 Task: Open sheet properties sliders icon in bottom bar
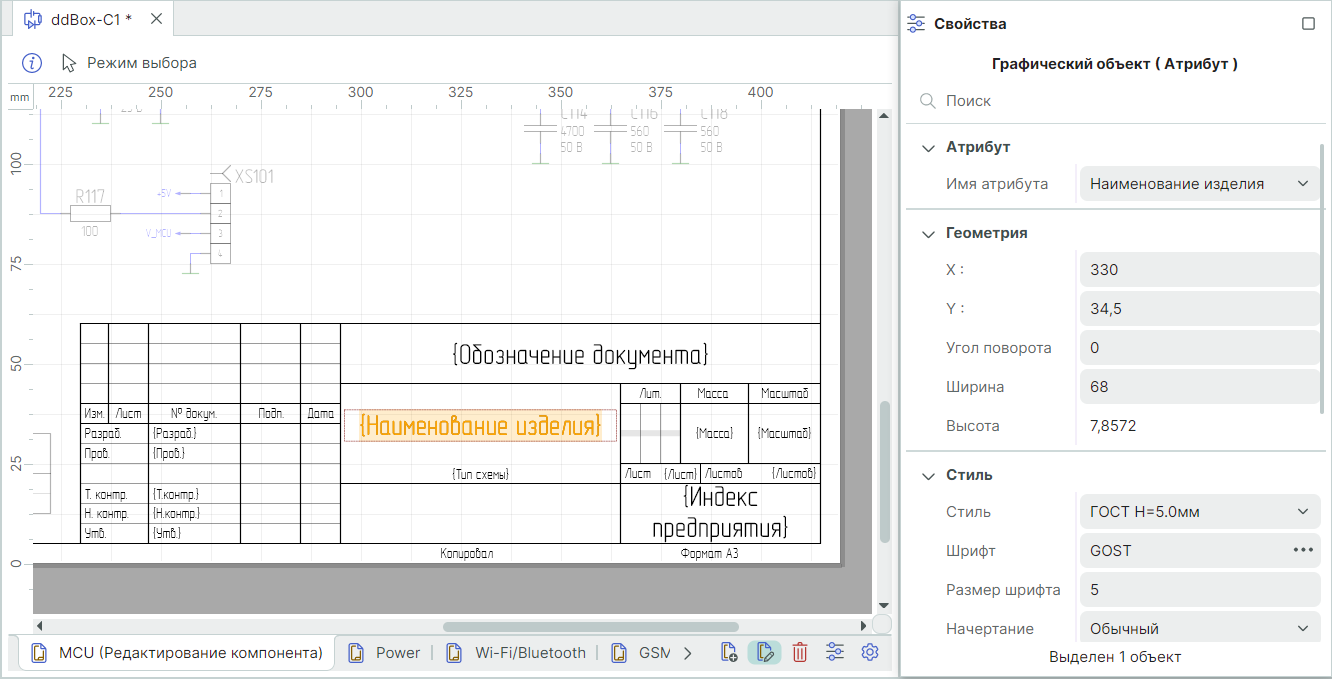click(x=835, y=653)
